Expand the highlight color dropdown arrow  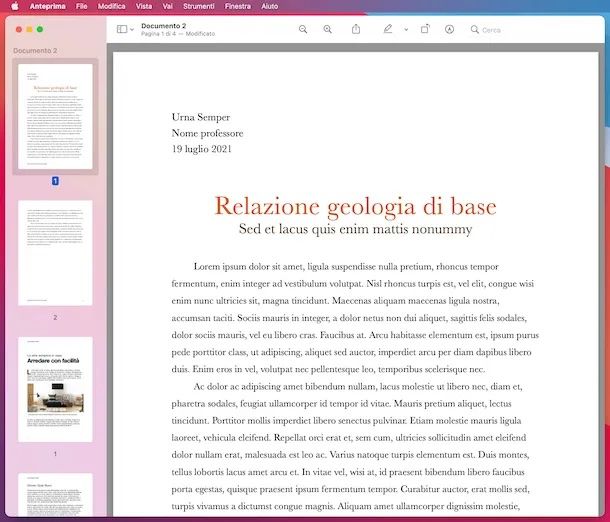(x=406, y=30)
